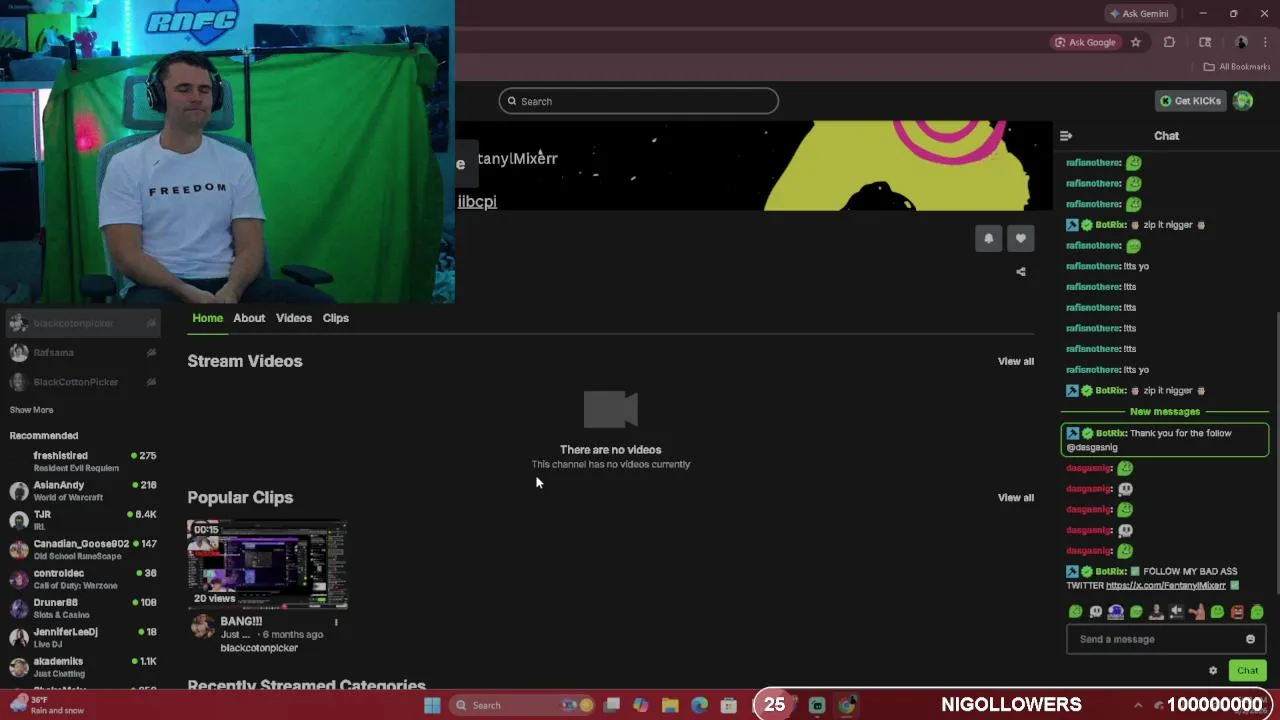Select the Home tab
This screenshot has height=720, width=1280.
(x=207, y=318)
